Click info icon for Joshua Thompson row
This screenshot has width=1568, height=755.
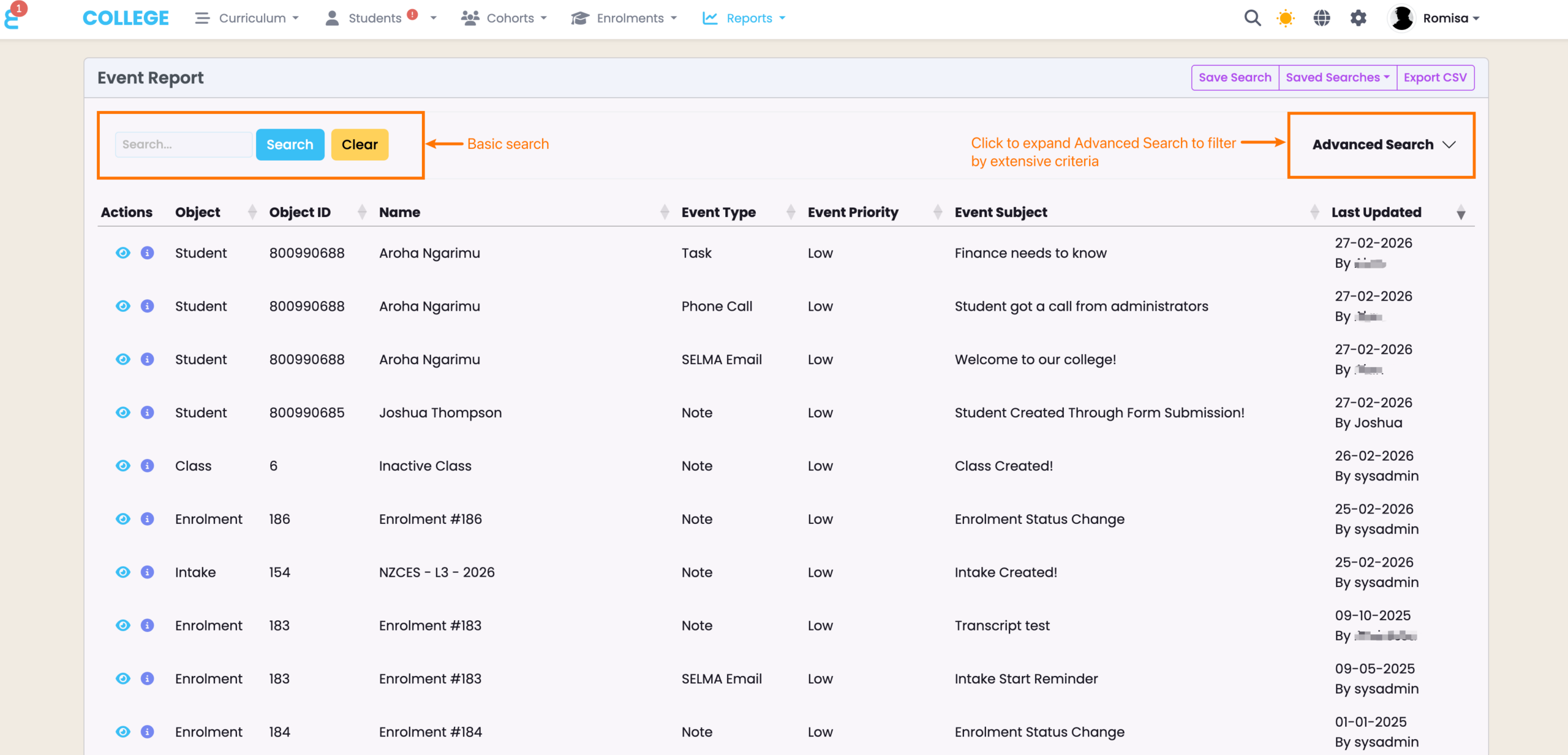147,412
